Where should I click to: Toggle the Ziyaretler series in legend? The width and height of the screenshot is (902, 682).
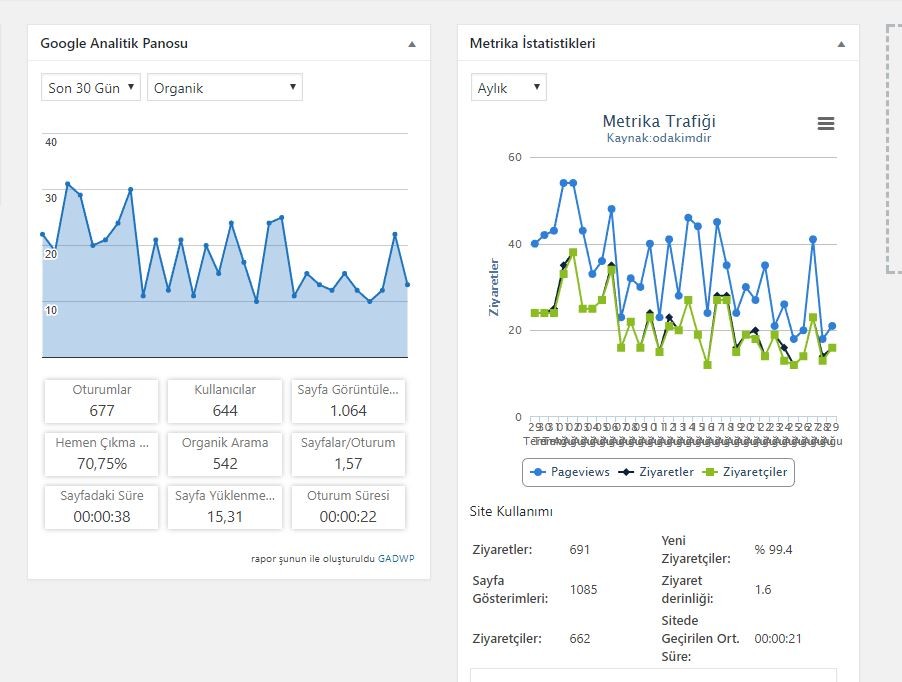coord(656,472)
